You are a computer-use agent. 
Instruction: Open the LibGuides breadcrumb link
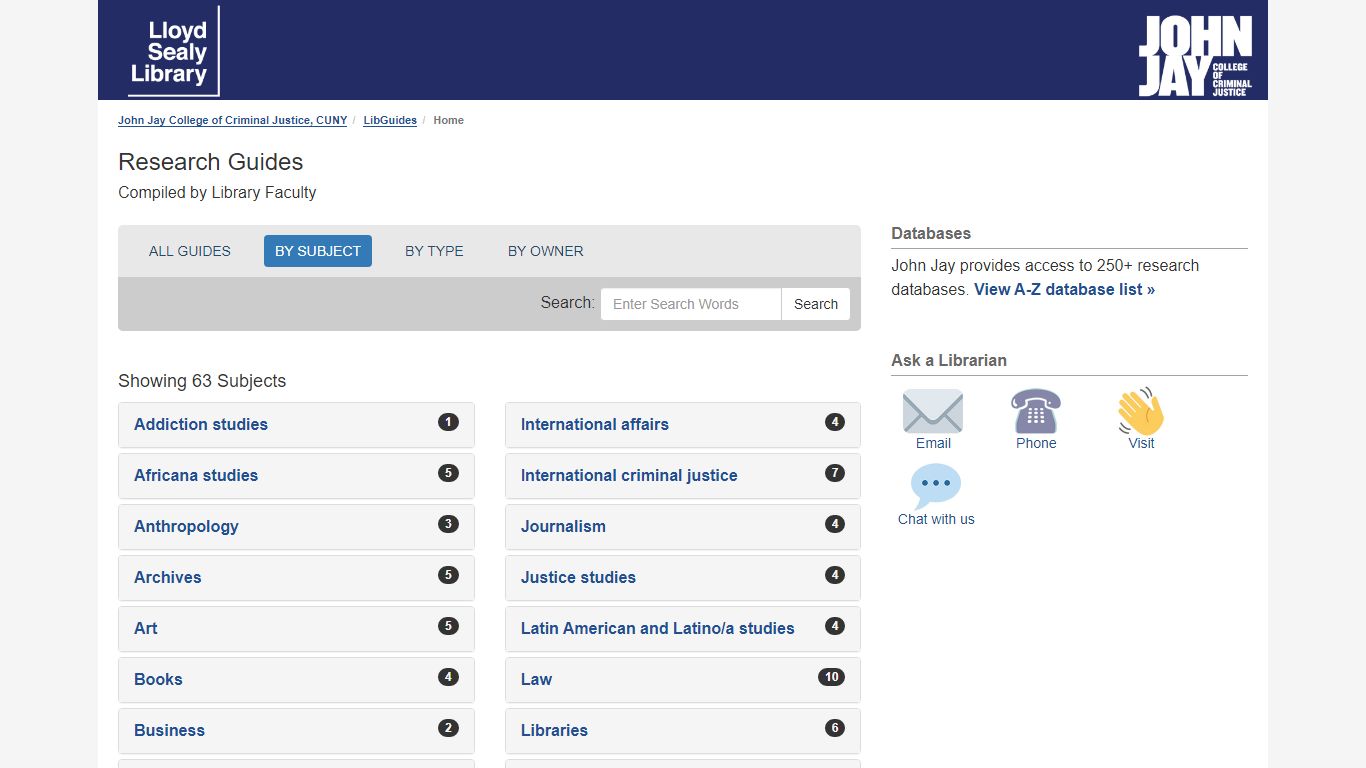(x=390, y=120)
